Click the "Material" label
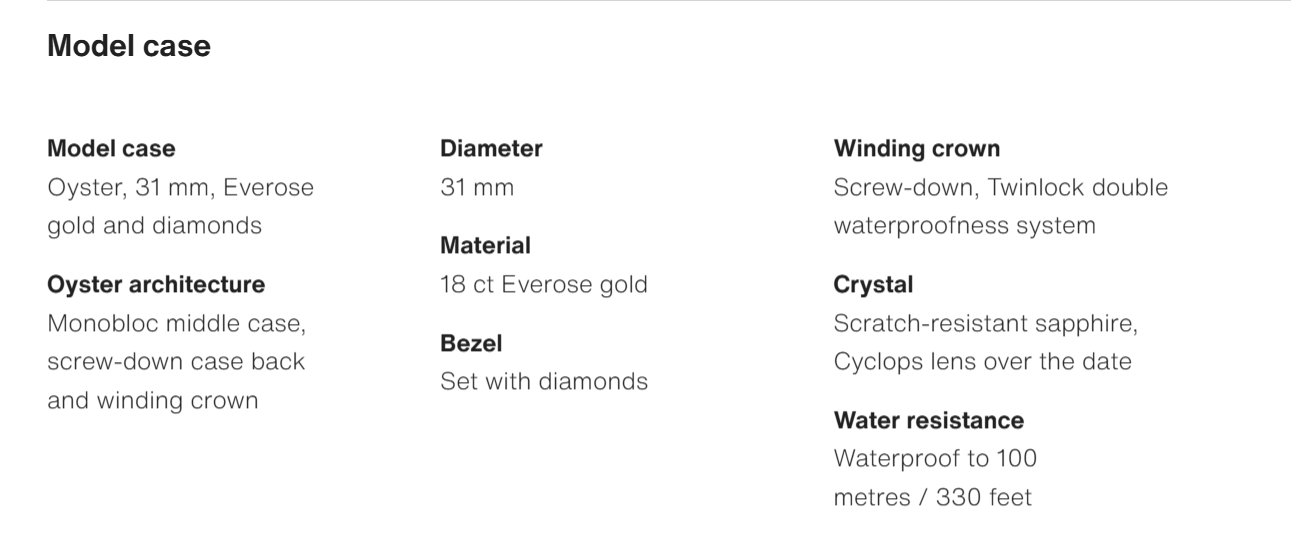 tap(485, 246)
